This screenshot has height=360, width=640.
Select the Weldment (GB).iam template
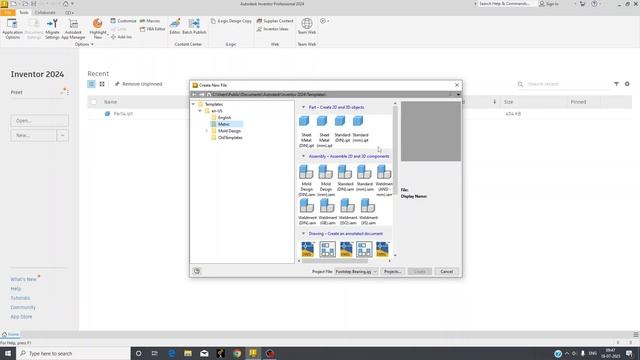[327, 211]
